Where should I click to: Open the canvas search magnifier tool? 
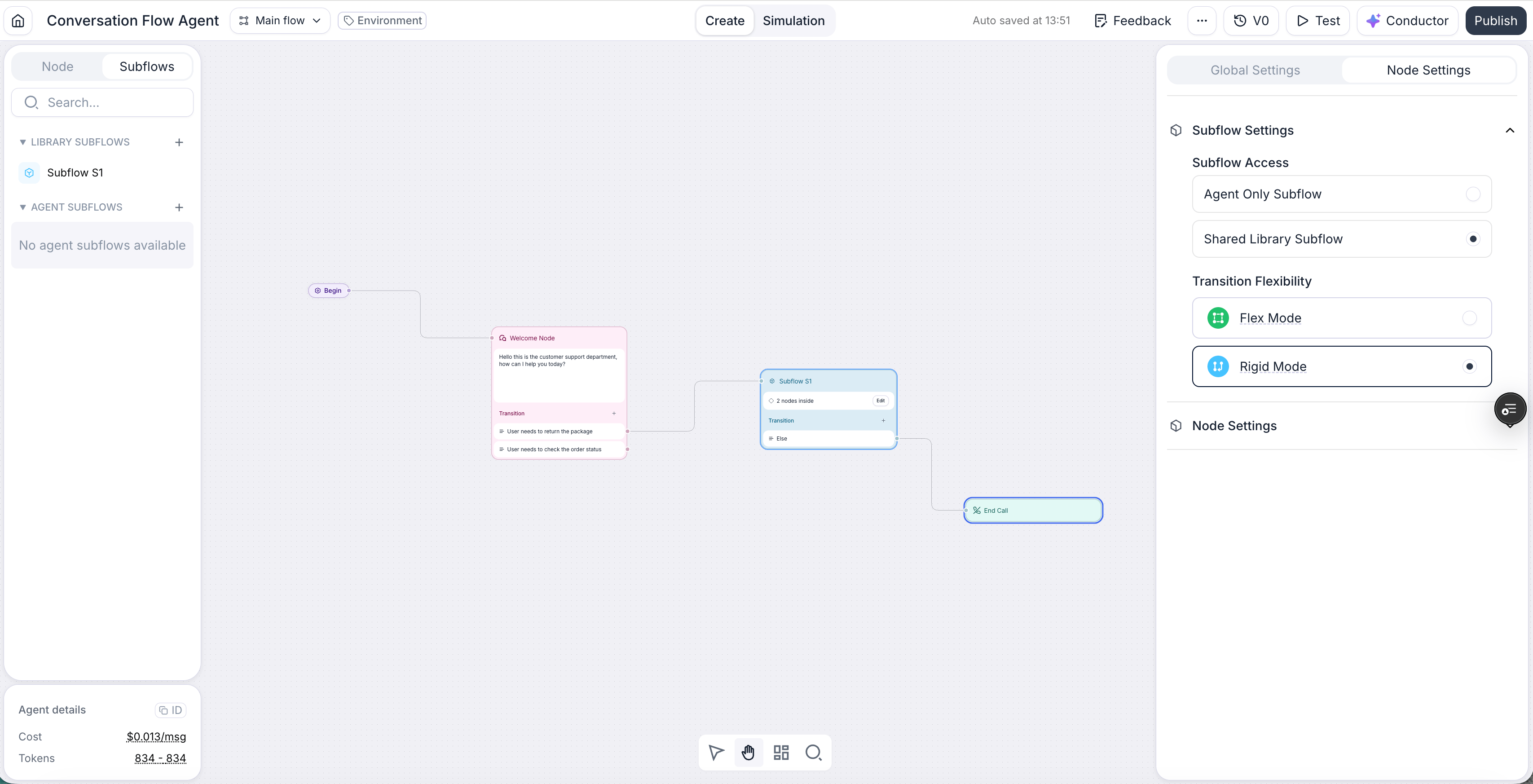tap(814, 753)
